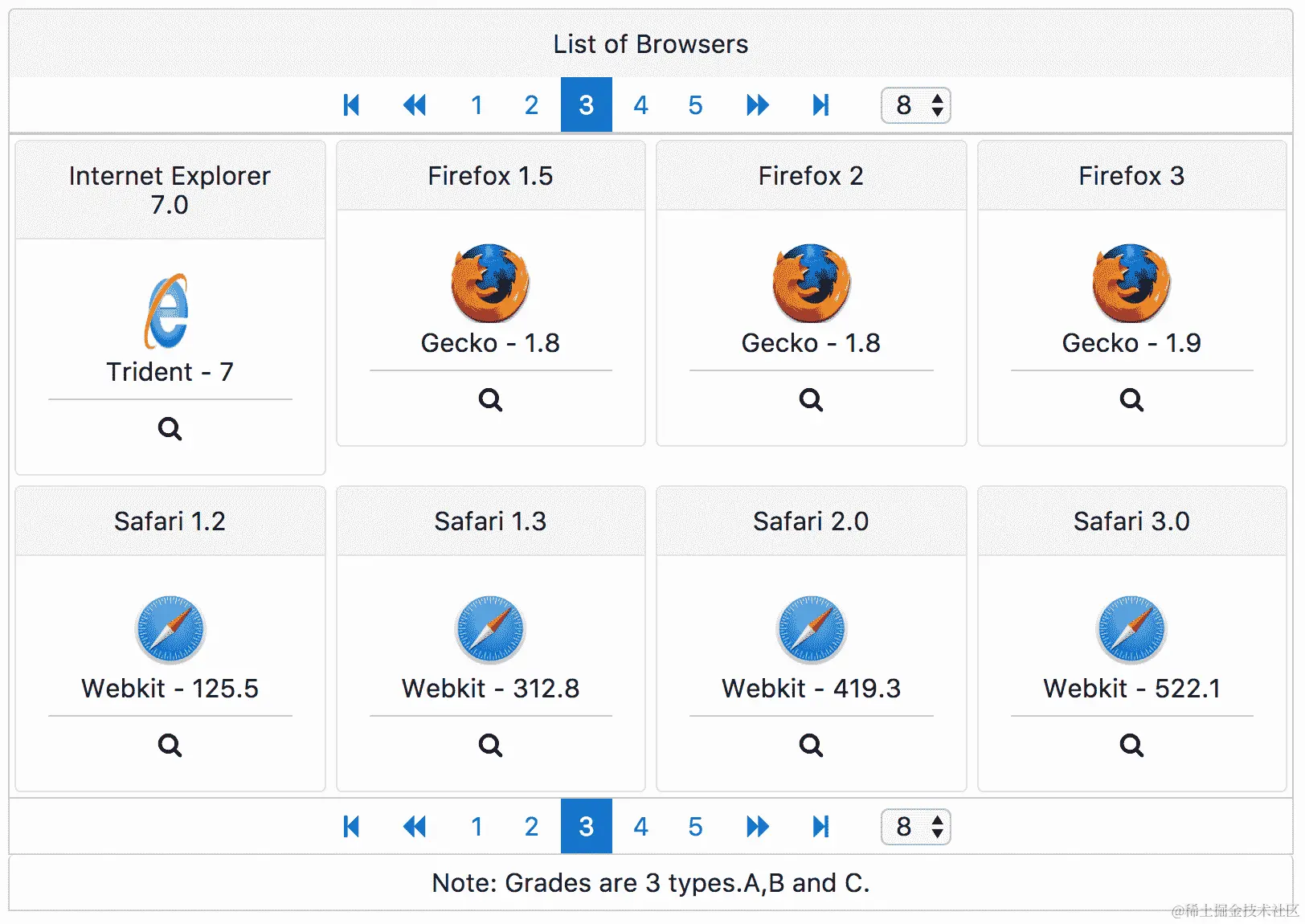This screenshot has width=1305, height=924.
Task: Open the magnifier on Safari 1.3 card
Action: pyautogui.click(x=490, y=745)
